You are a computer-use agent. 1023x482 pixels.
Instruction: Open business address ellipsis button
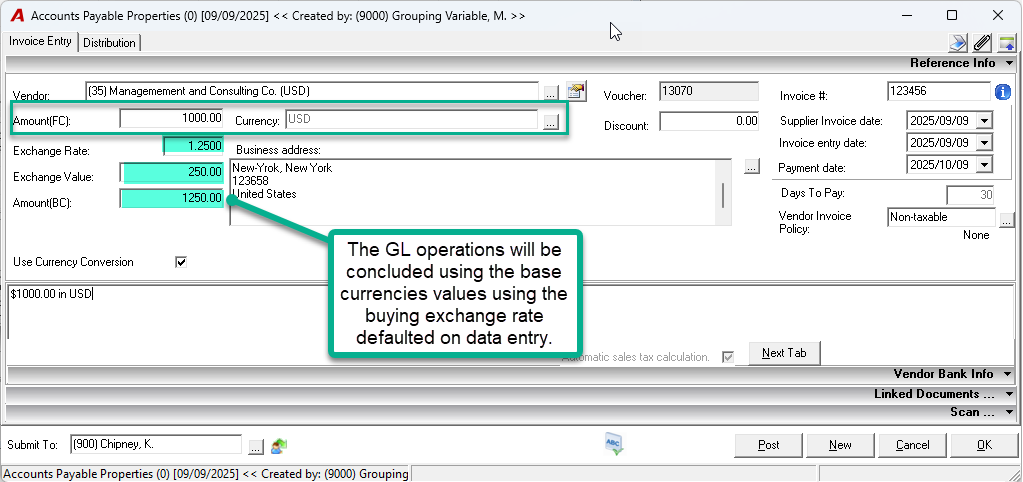pos(752,166)
